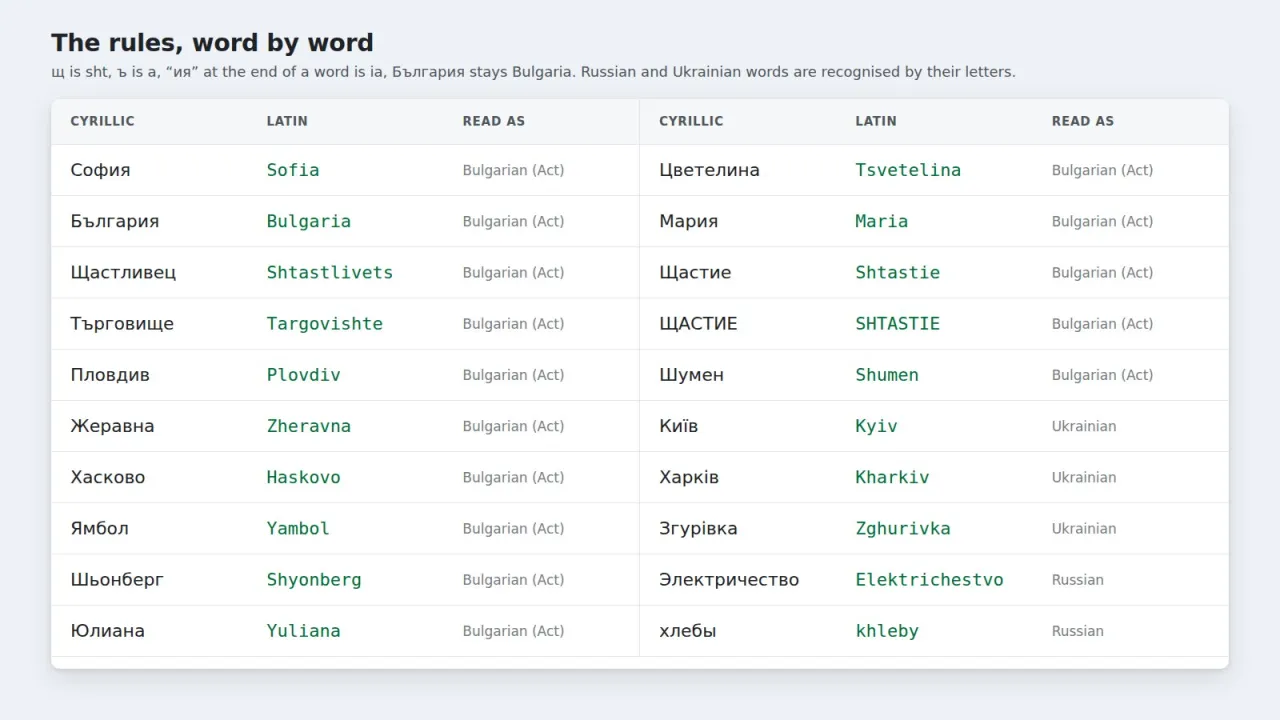Screen dimensions: 1280x720
Task: Click the Latin result Haskovo
Action: click(303, 477)
